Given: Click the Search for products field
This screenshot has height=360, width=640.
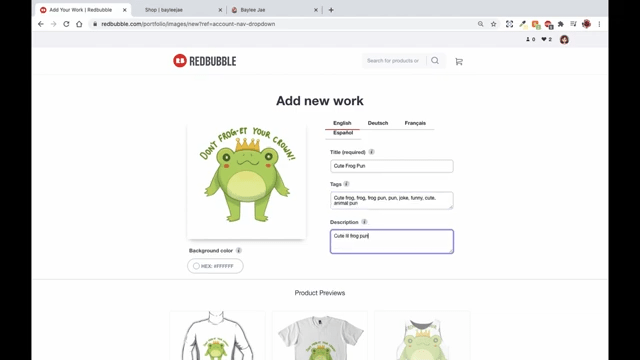Looking at the screenshot, I should coord(393,61).
